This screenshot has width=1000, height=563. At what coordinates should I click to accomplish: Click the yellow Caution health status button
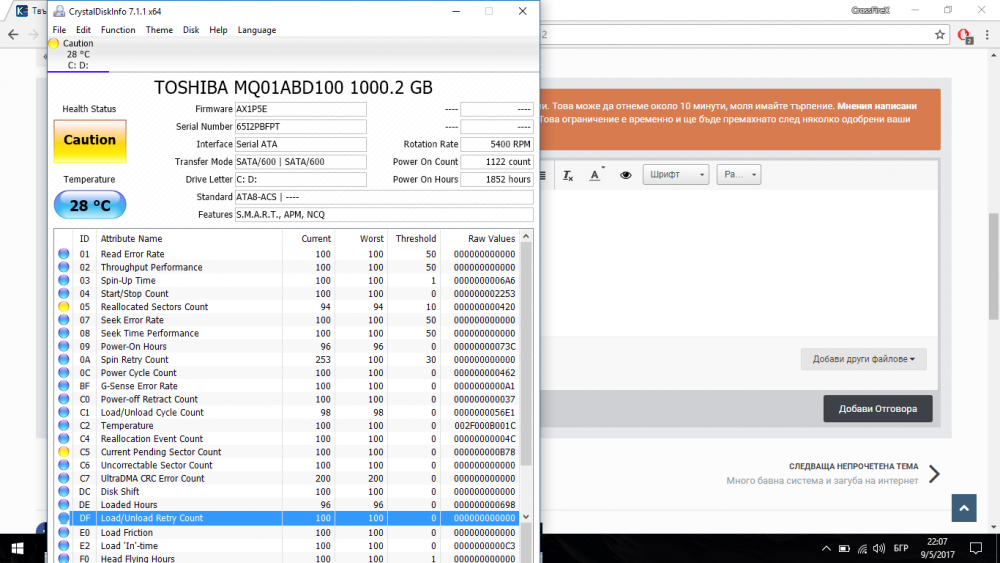point(90,141)
